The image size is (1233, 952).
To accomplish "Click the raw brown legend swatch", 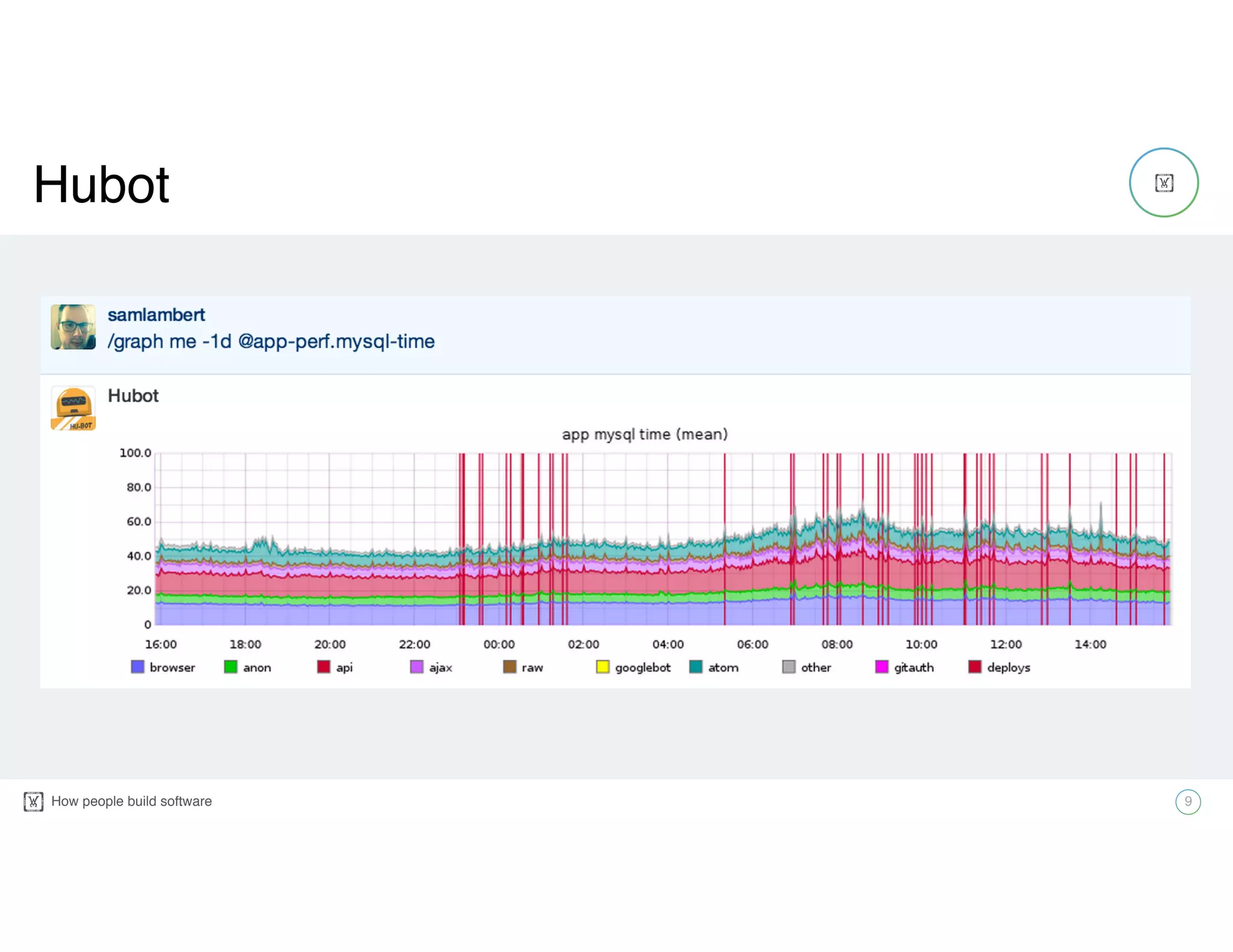I will [x=510, y=667].
